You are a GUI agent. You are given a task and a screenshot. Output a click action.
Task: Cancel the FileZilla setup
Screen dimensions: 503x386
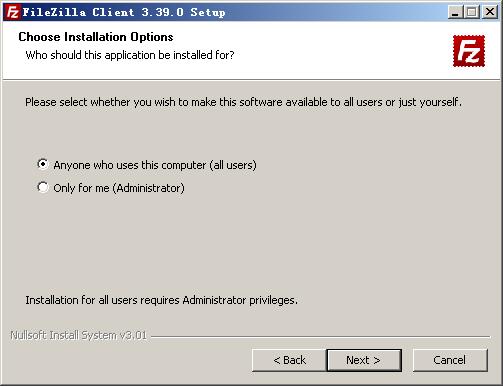(450, 360)
